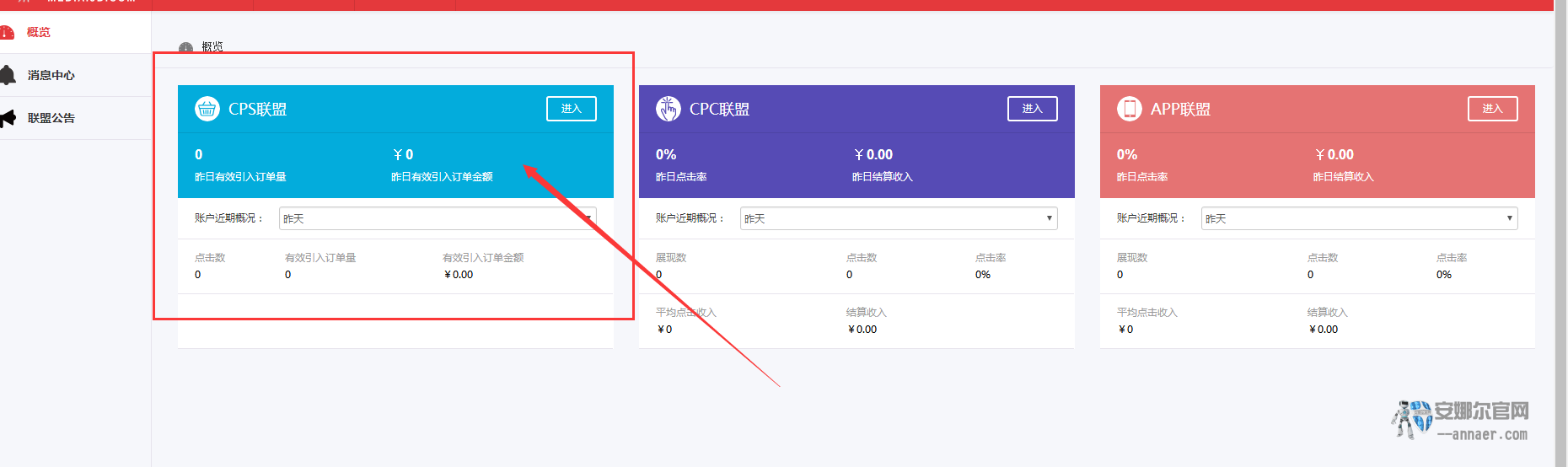Click 有效引入订单量 label in CPS stats
The height and width of the screenshot is (467, 1568).
[320, 258]
